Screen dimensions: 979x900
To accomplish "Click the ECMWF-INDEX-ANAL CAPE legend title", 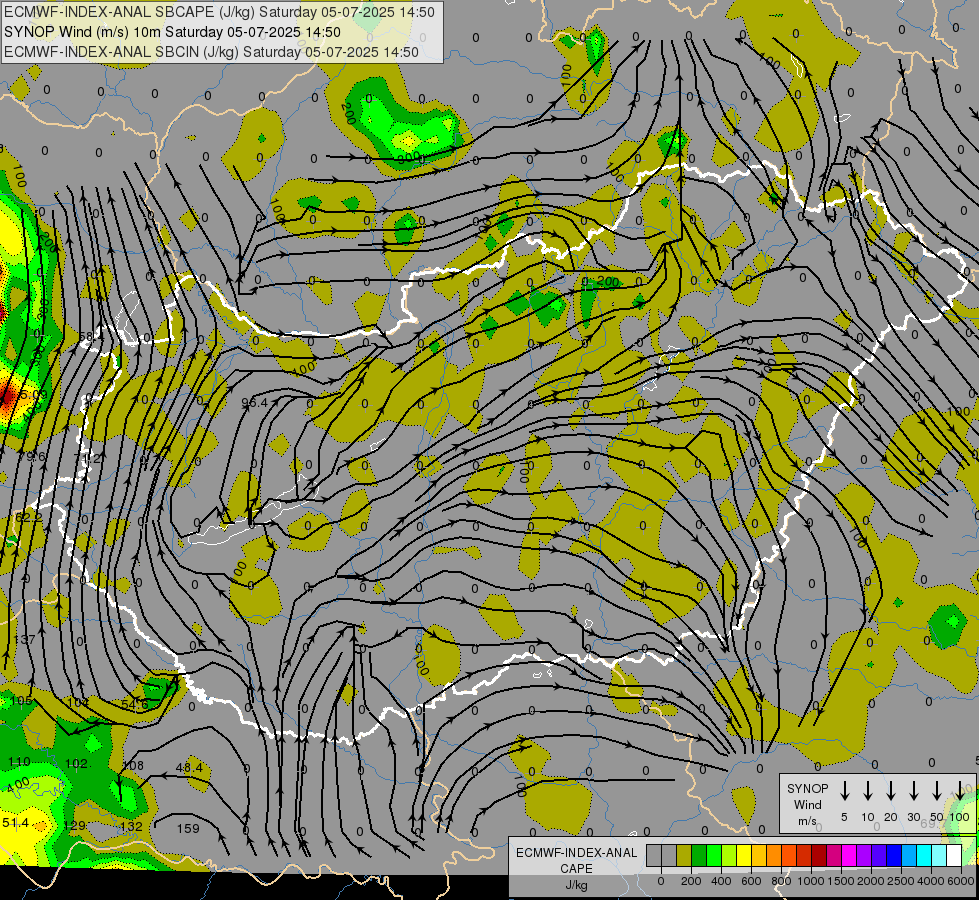I will tap(576, 861).
